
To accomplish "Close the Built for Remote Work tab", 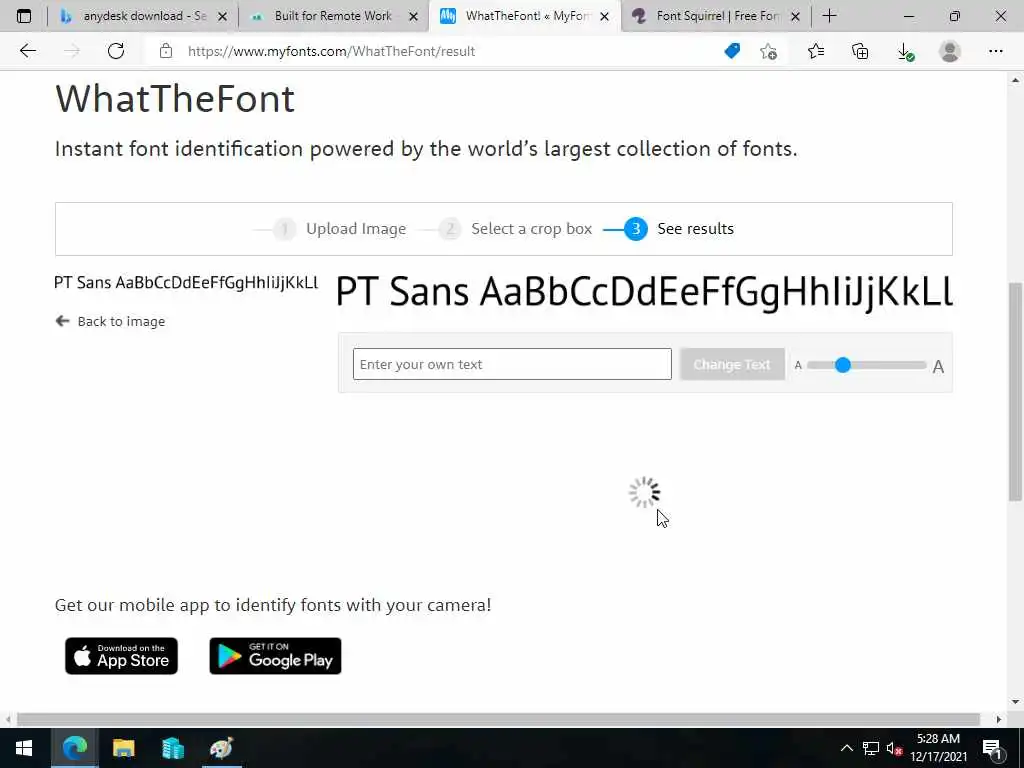I will (x=413, y=16).
